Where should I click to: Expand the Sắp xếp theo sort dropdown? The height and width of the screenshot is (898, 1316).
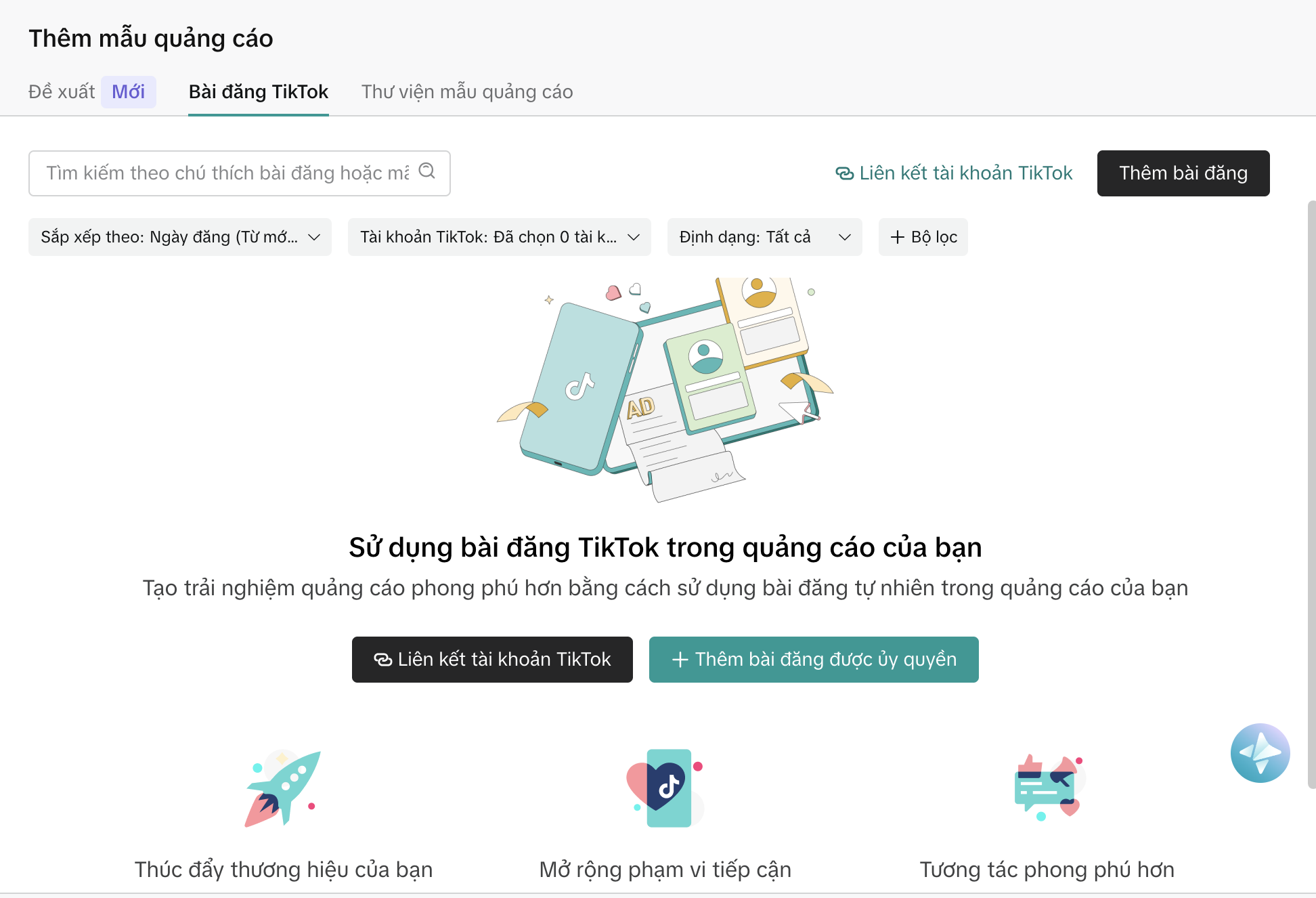coord(180,237)
